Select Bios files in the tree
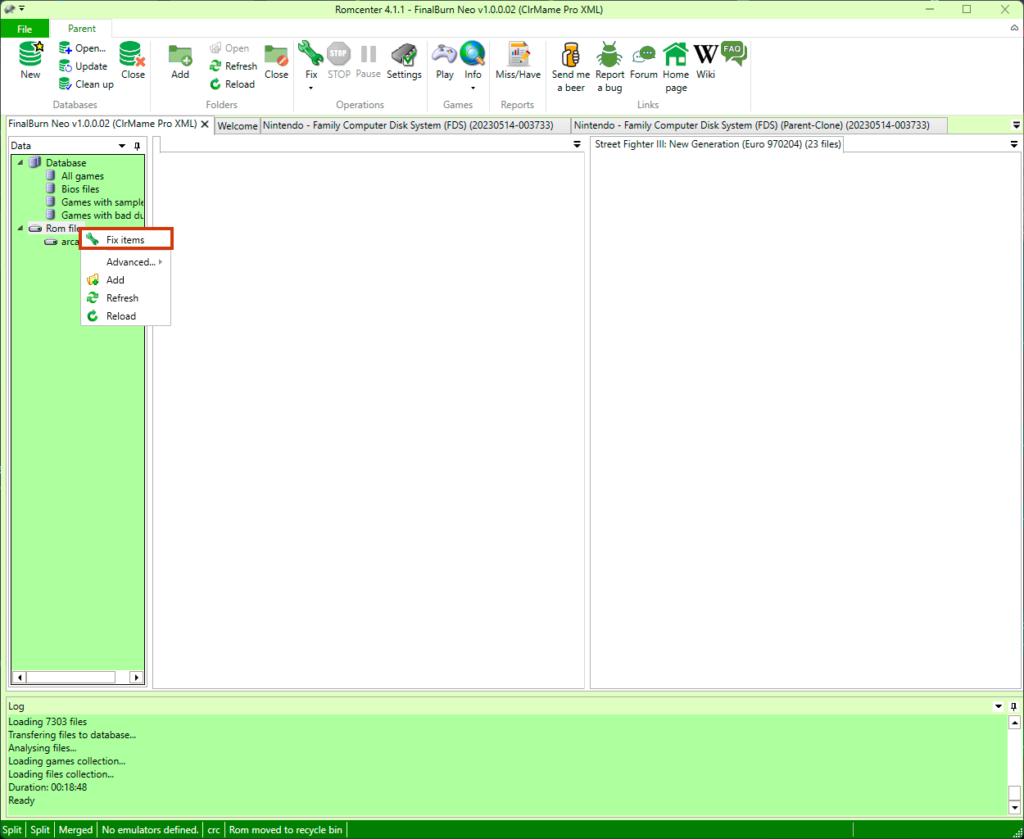 click(80, 189)
